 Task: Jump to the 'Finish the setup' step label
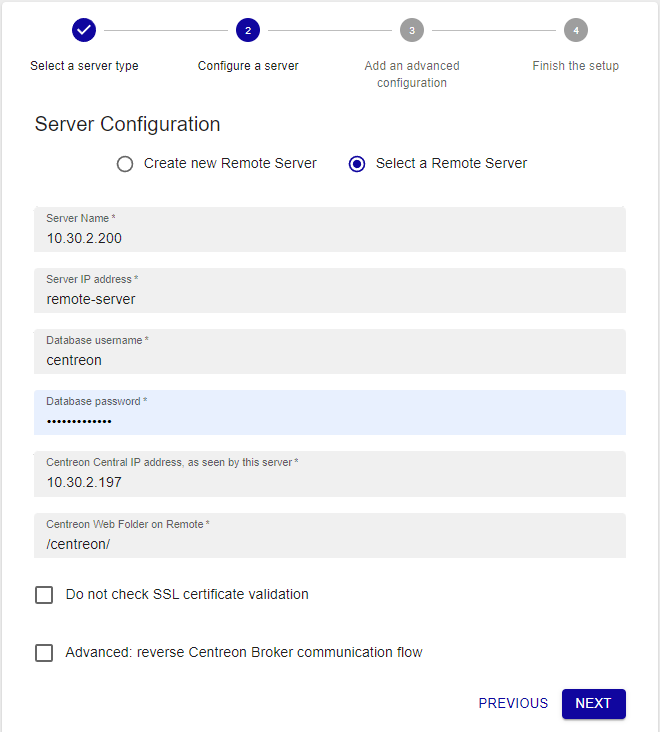click(x=576, y=66)
